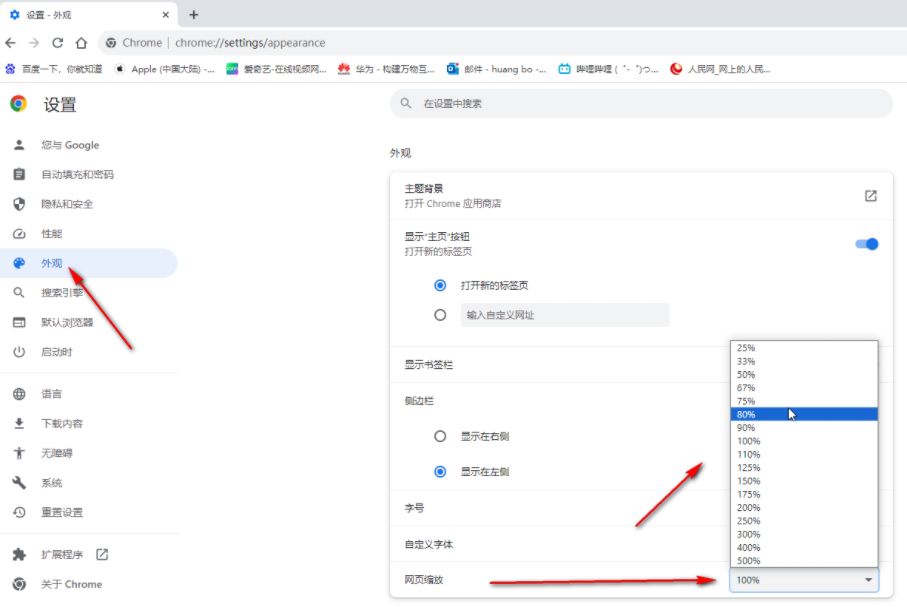Open the 百度一下 bookmark
907x607 pixels.
pyautogui.click(x=54, y=69)
